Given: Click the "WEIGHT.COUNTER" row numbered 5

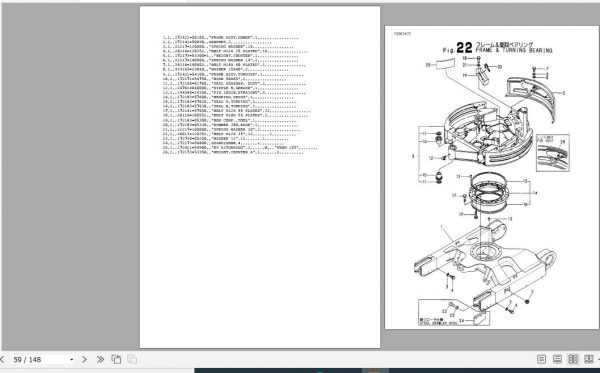Looking at the screenshot, I should (230, 56).
